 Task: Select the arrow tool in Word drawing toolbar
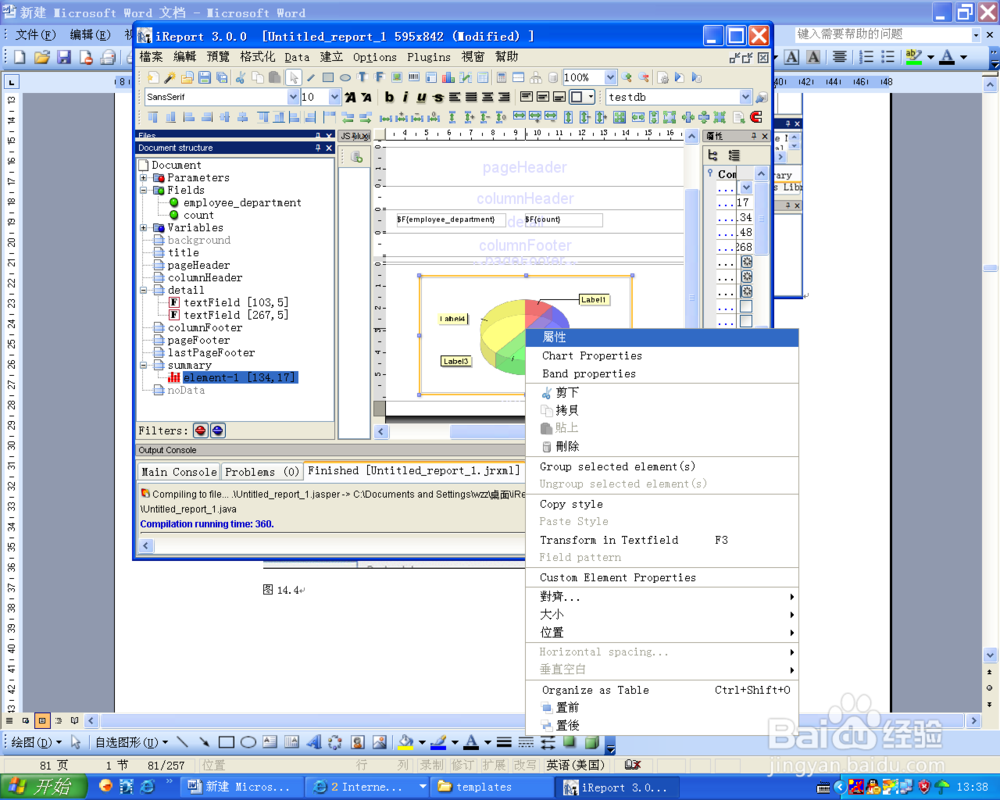(x=204, y=743)
